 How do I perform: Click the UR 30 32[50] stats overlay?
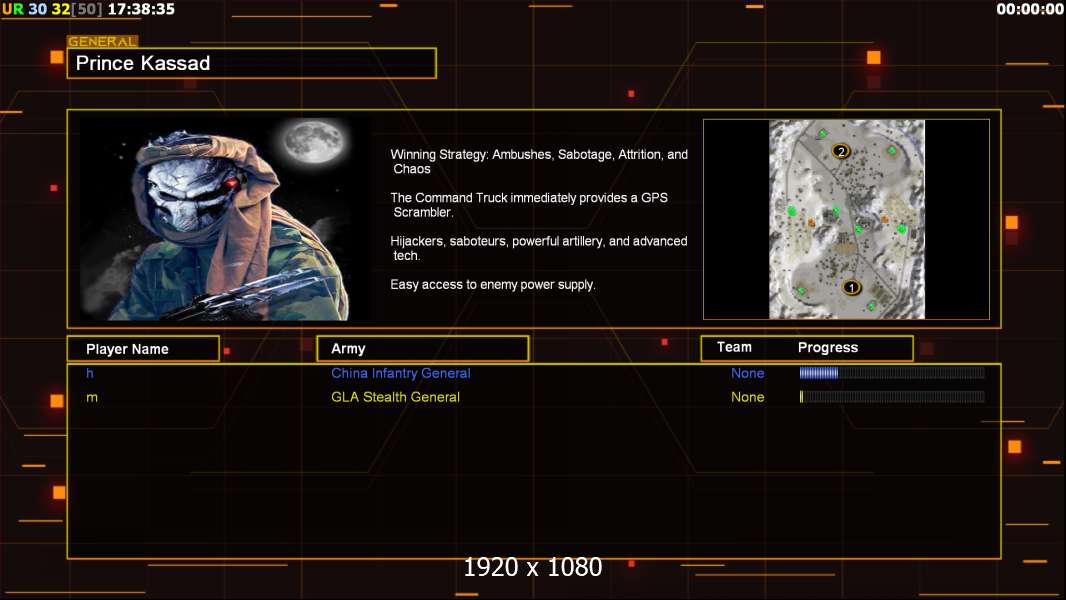pyautogui.click(x=52, y=9)
